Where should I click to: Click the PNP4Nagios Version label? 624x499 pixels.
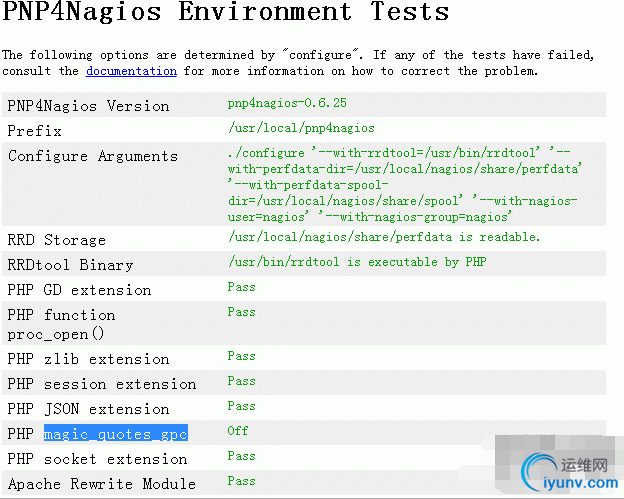tap(88, 106)
